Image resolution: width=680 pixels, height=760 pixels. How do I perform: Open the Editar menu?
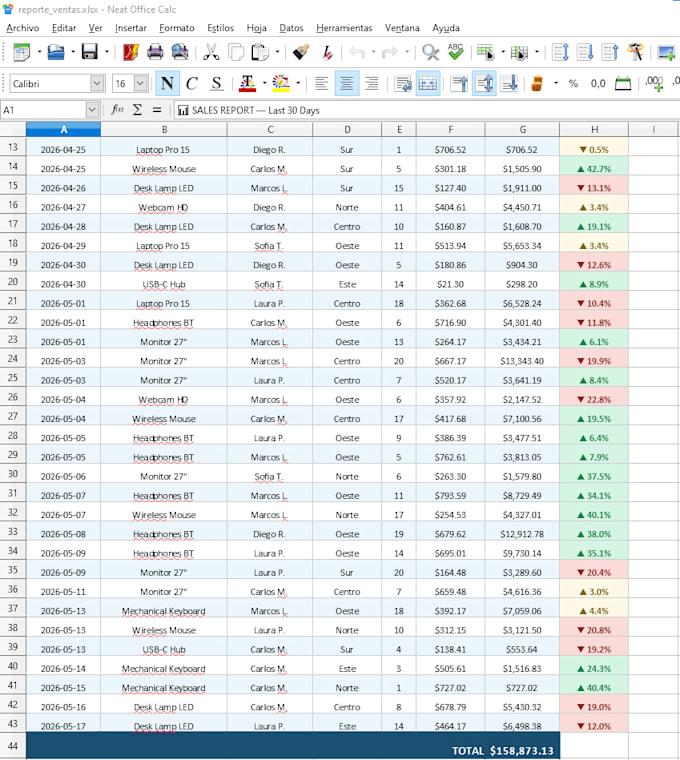click(64, 28)
